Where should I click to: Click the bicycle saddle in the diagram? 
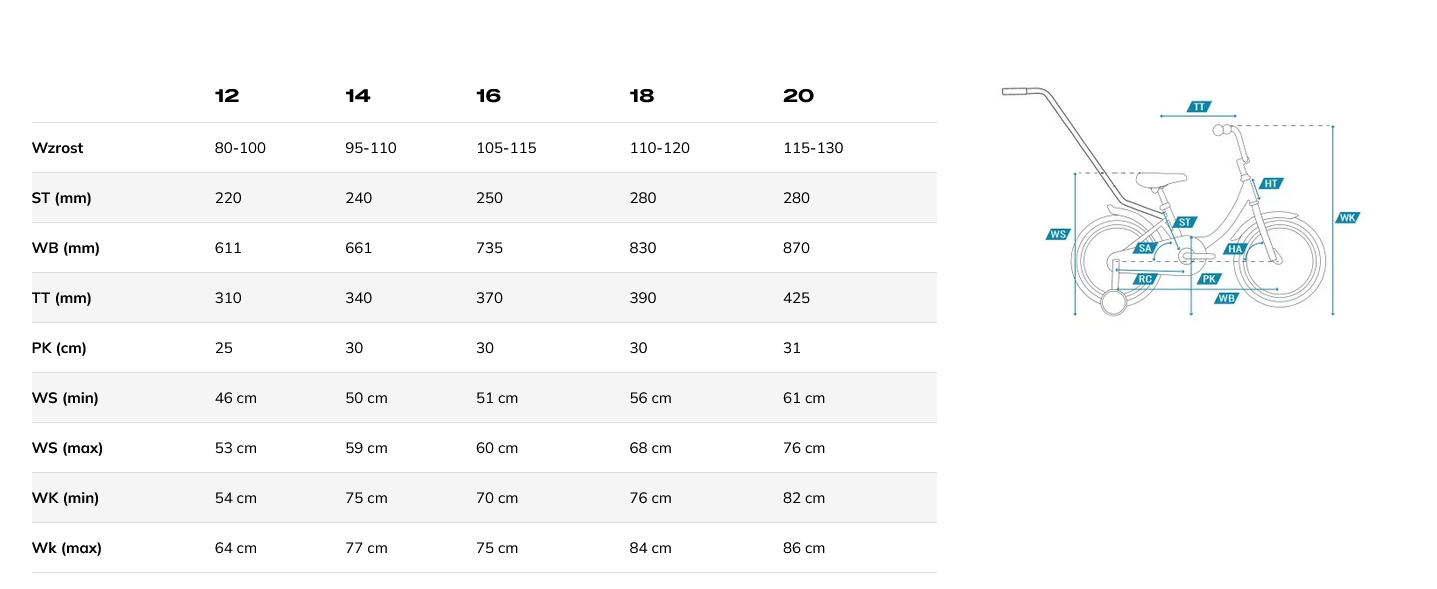click(1163, 180)
